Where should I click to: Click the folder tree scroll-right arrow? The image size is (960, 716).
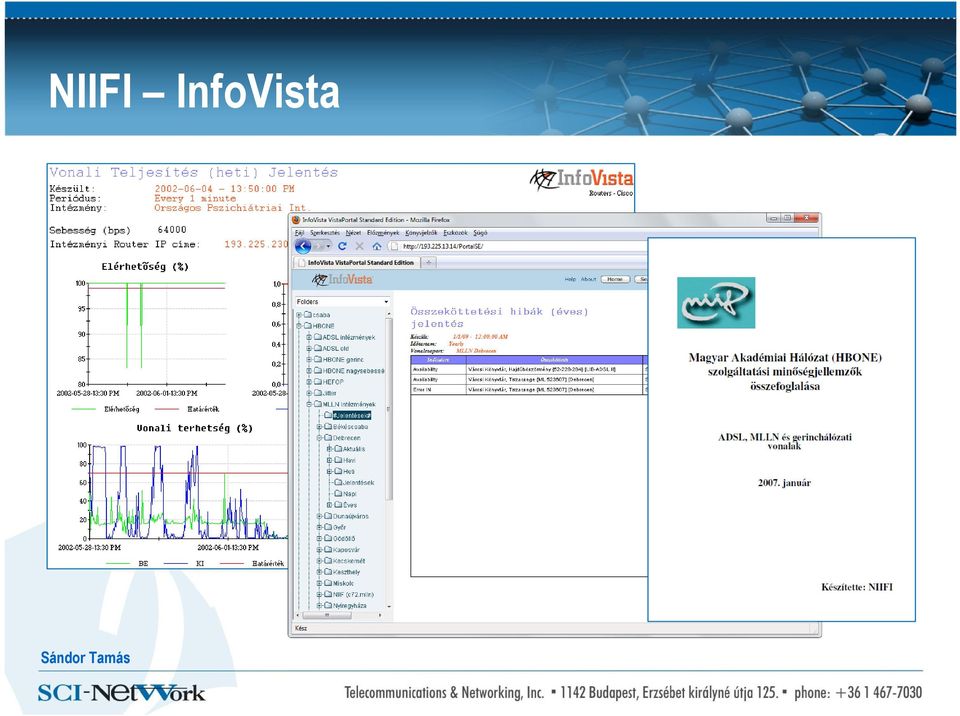(x=381, y=615)
